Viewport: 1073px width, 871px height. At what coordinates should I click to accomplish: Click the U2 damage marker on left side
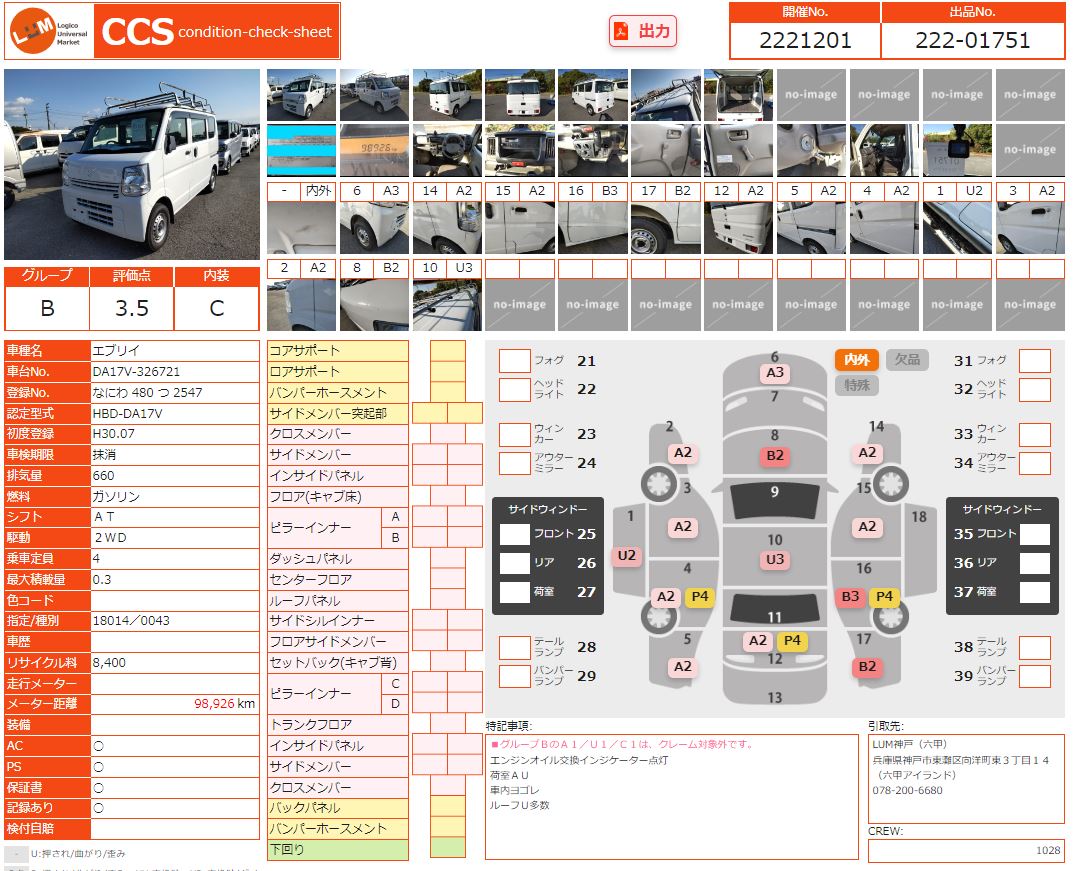coord(627,556)
